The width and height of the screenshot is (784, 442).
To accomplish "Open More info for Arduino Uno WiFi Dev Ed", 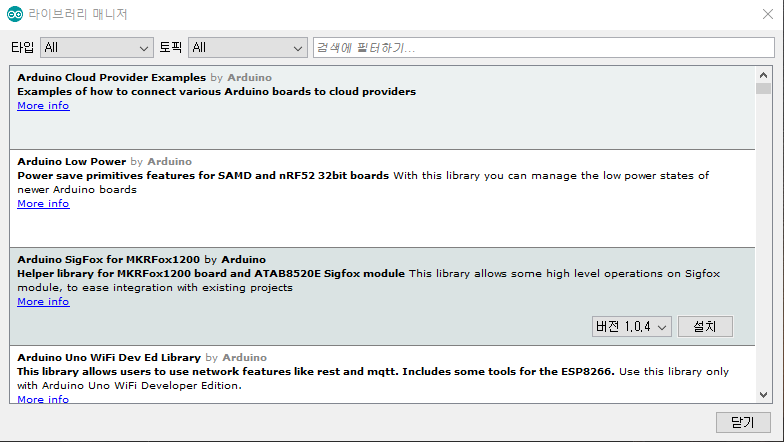I will click(43, 399).
